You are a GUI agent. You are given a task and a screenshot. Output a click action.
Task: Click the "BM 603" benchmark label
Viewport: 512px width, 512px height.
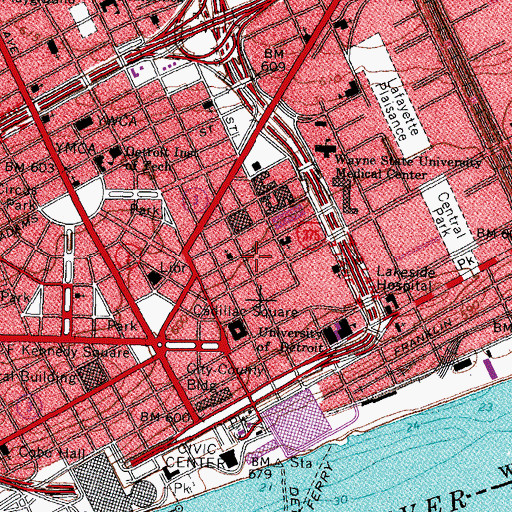(29, 167)
